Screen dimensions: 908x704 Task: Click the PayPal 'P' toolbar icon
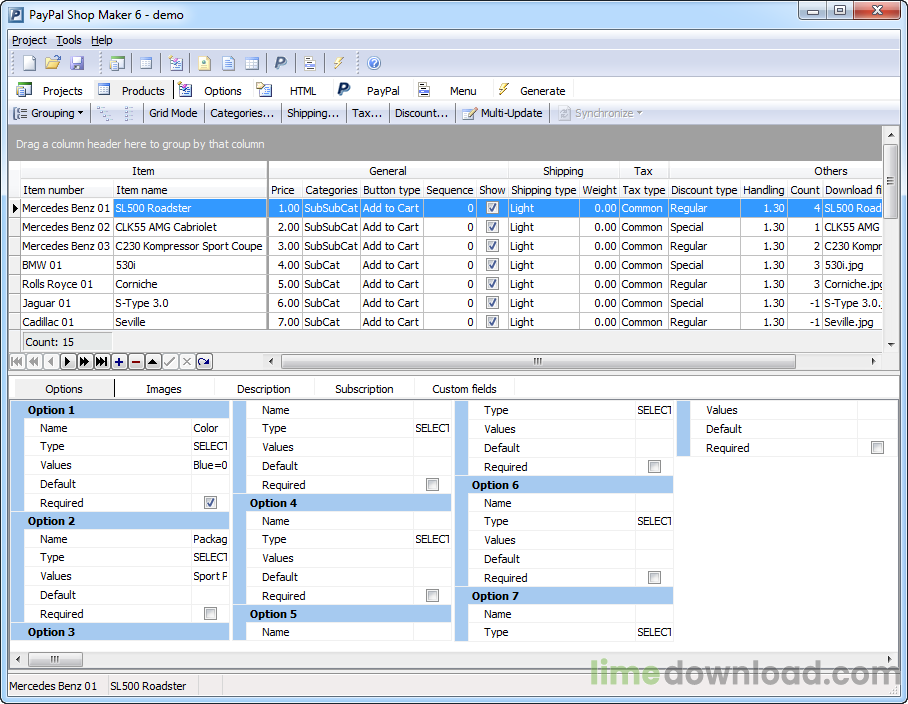pyautogui.click(x=281, y=63)
